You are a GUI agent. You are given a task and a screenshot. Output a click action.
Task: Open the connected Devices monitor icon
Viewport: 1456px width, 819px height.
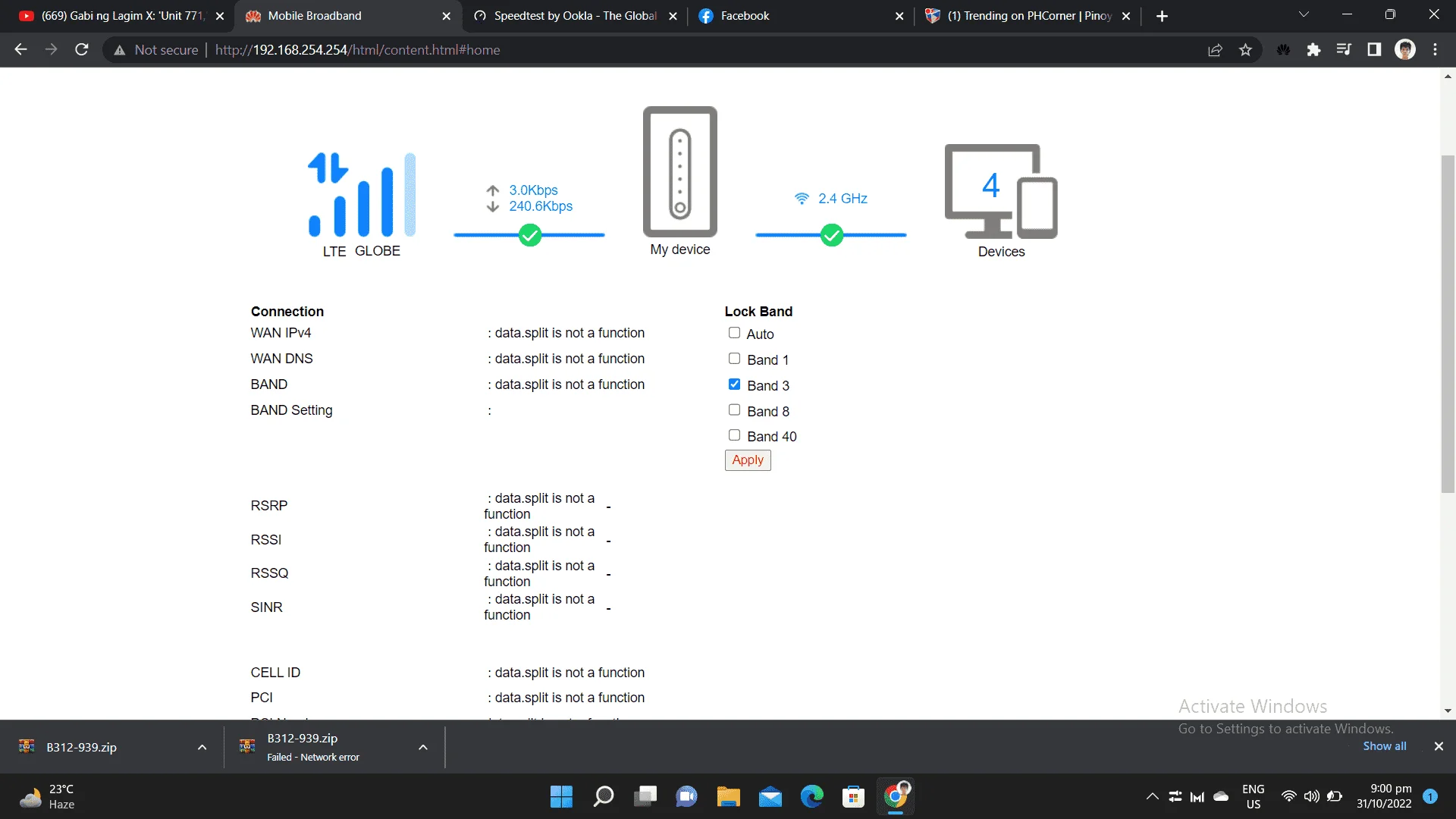(1001, 191)
